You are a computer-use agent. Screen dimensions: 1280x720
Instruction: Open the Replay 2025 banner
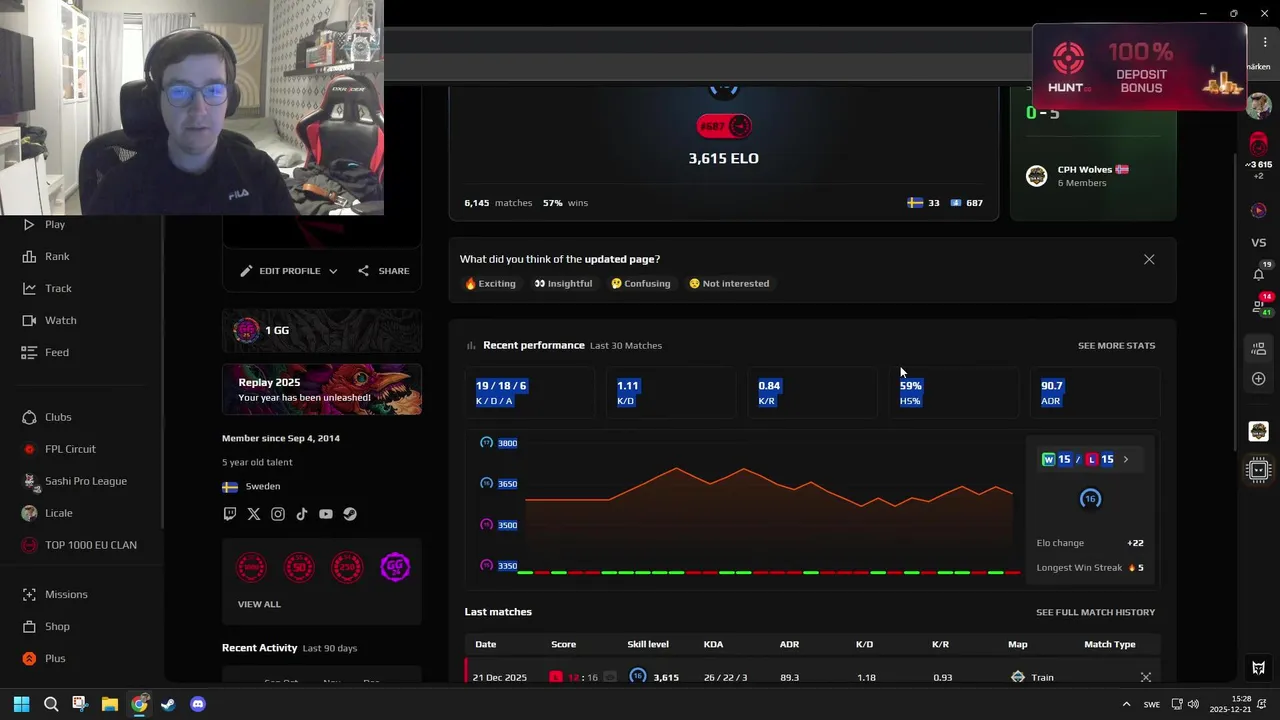pyautogui.click(x=321, y=389)
